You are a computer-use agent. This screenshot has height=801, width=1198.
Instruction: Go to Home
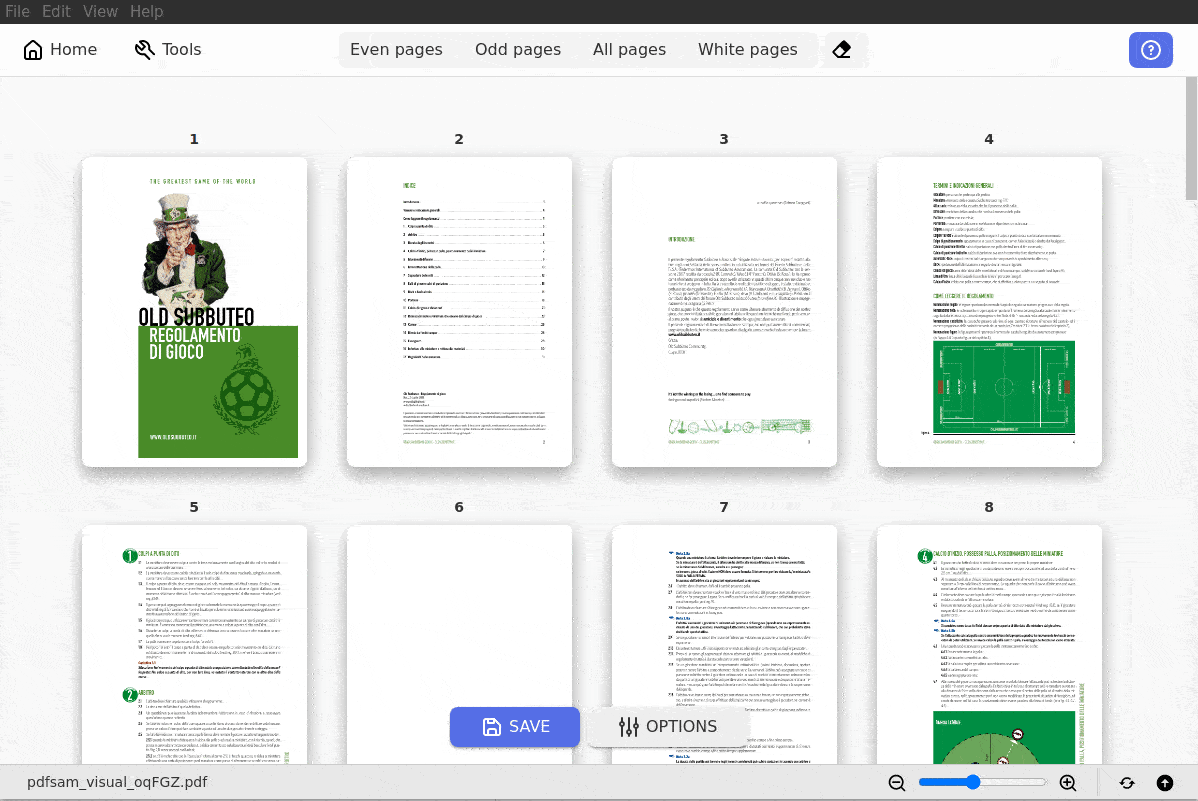[60, 50]
